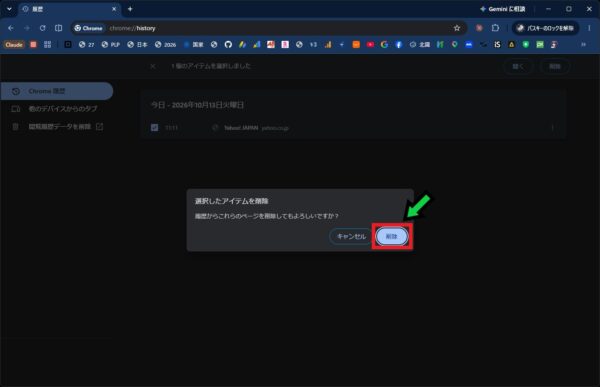
Task: Click the Gemini に相談 button
Action: [503, 9]
